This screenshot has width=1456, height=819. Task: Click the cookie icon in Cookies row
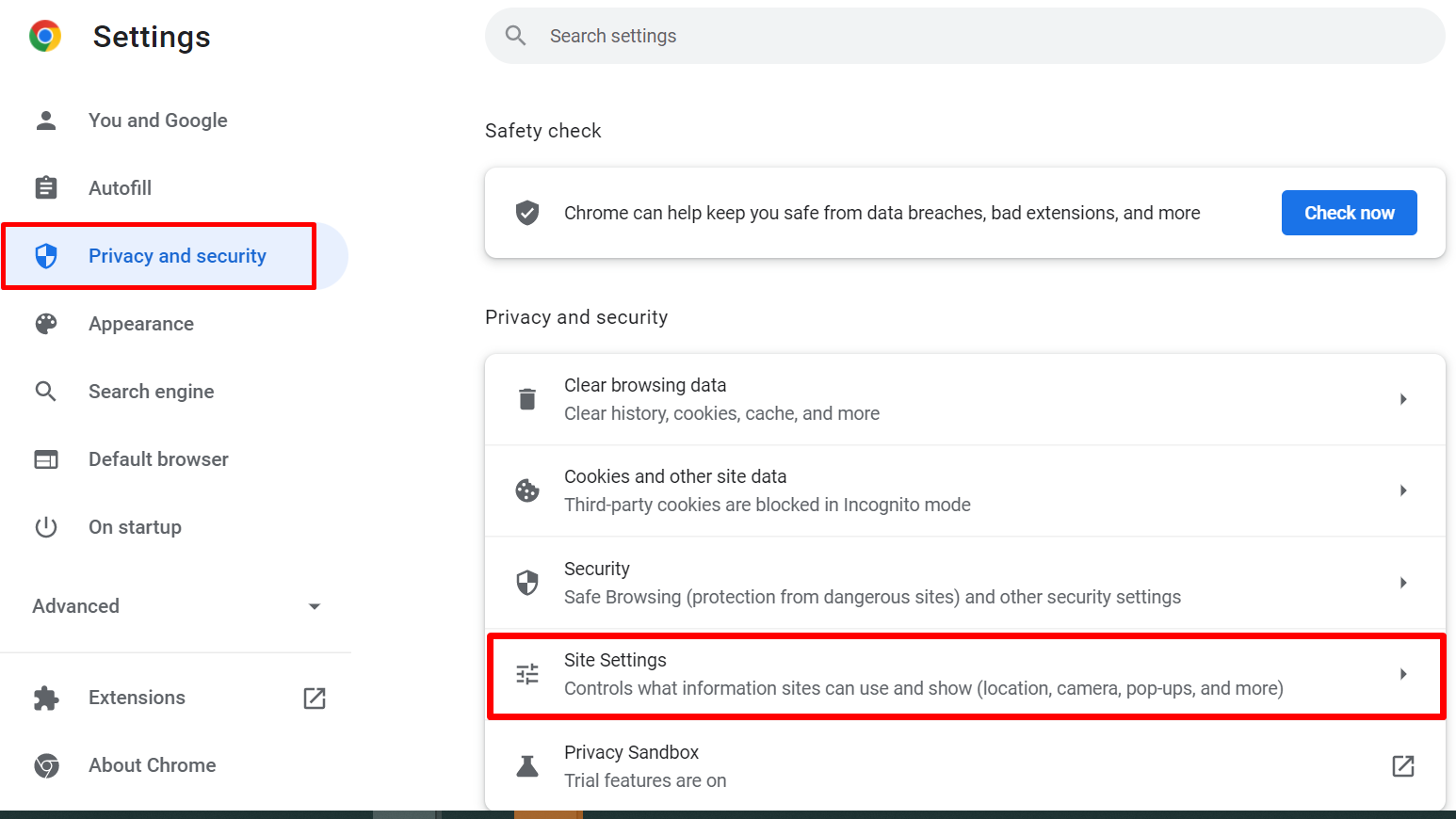tap(527, 490)
